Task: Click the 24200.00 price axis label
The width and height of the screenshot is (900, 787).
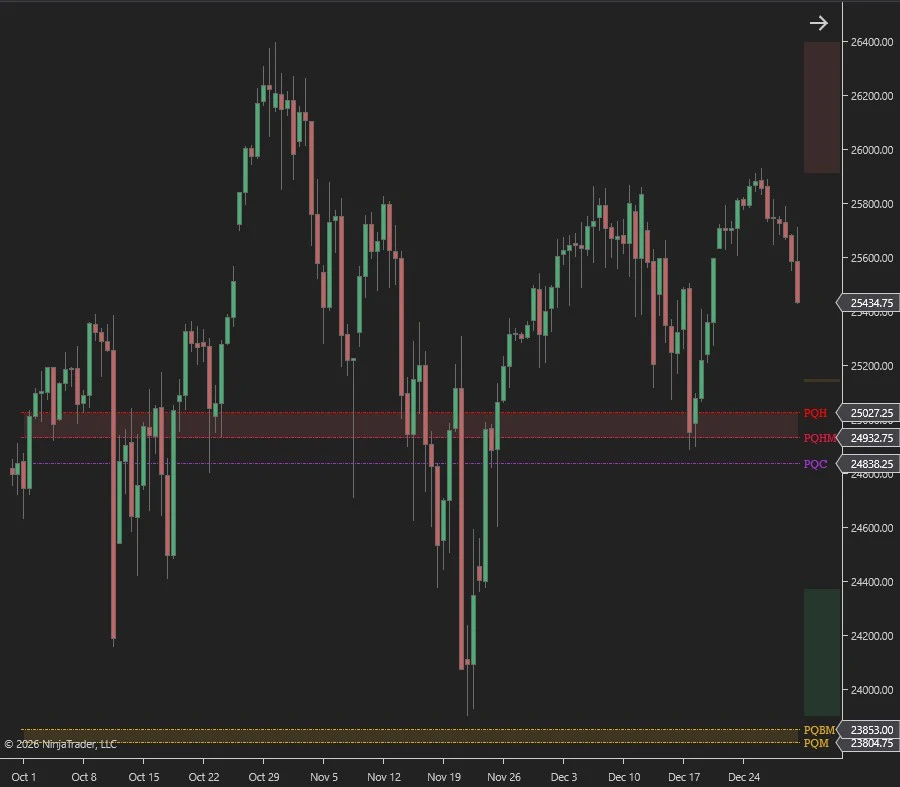Action: pos(872,635)
